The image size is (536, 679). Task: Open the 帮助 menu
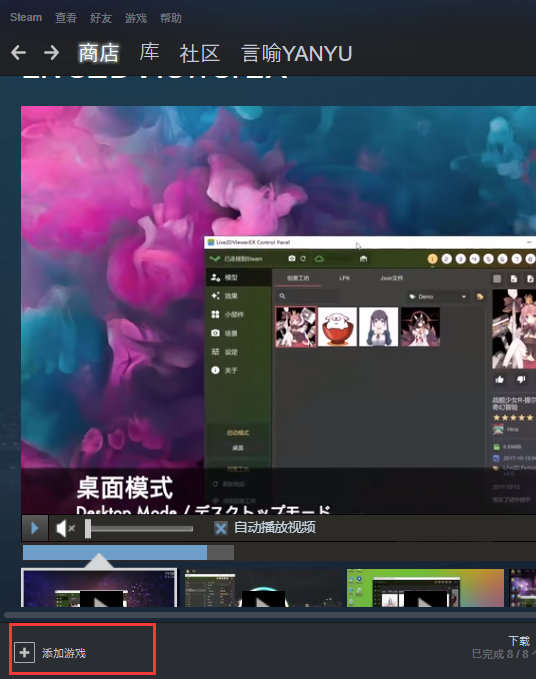tap(171, 18)
